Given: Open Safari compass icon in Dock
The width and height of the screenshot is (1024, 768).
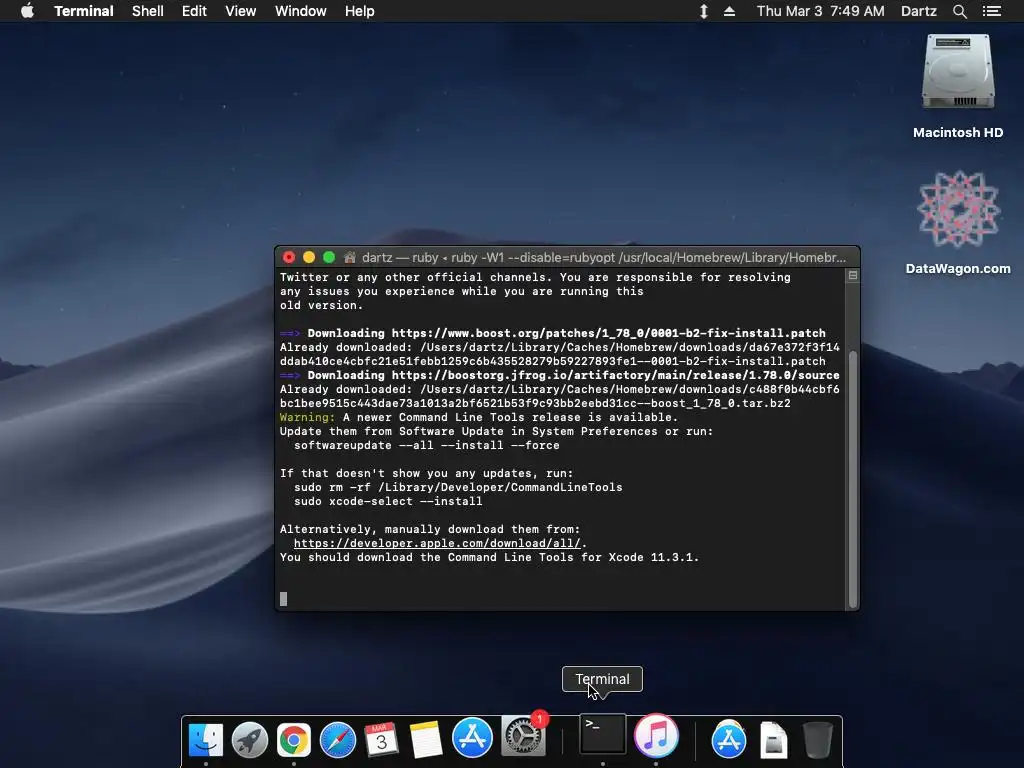Looking at the screenshot, I should coord(338,739).
